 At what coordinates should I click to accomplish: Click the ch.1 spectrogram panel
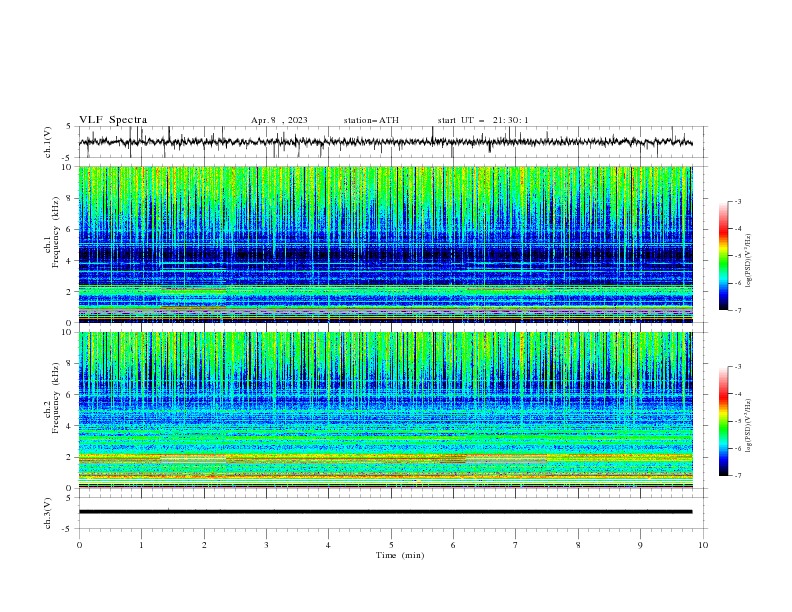(386, 244)
